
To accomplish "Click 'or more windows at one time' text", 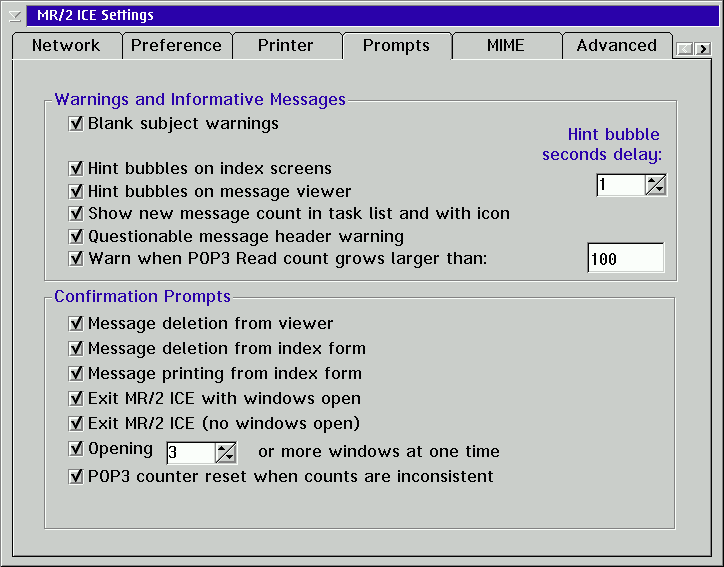I will 379,451.
